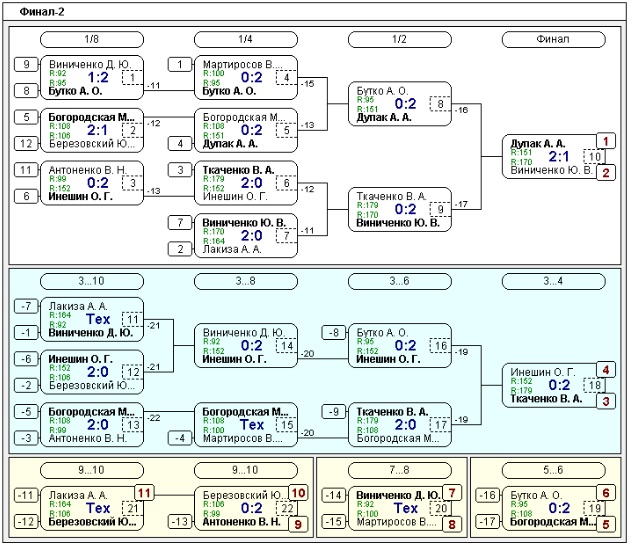Click Дупак А. А. in the final match
The width and height of the screenshot is (630, 545).
(x=538, y=144)
